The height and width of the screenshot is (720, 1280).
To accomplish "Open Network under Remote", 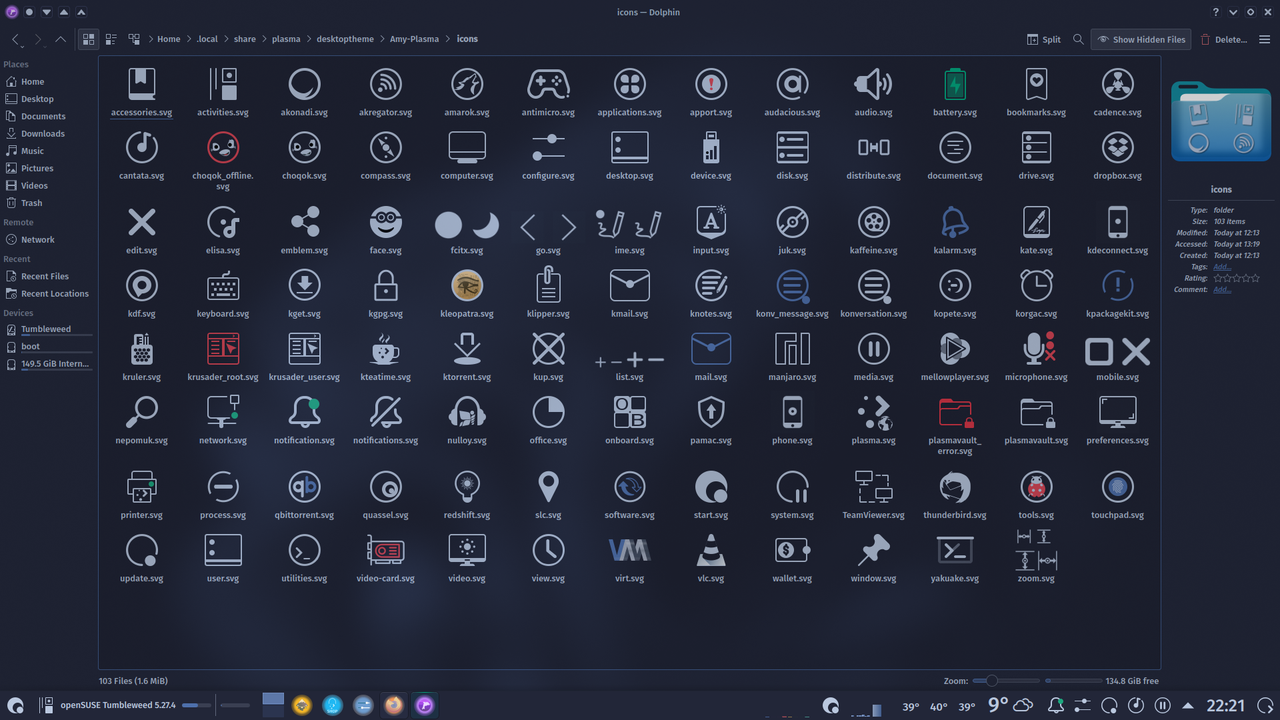I will [x=49, y=239].
